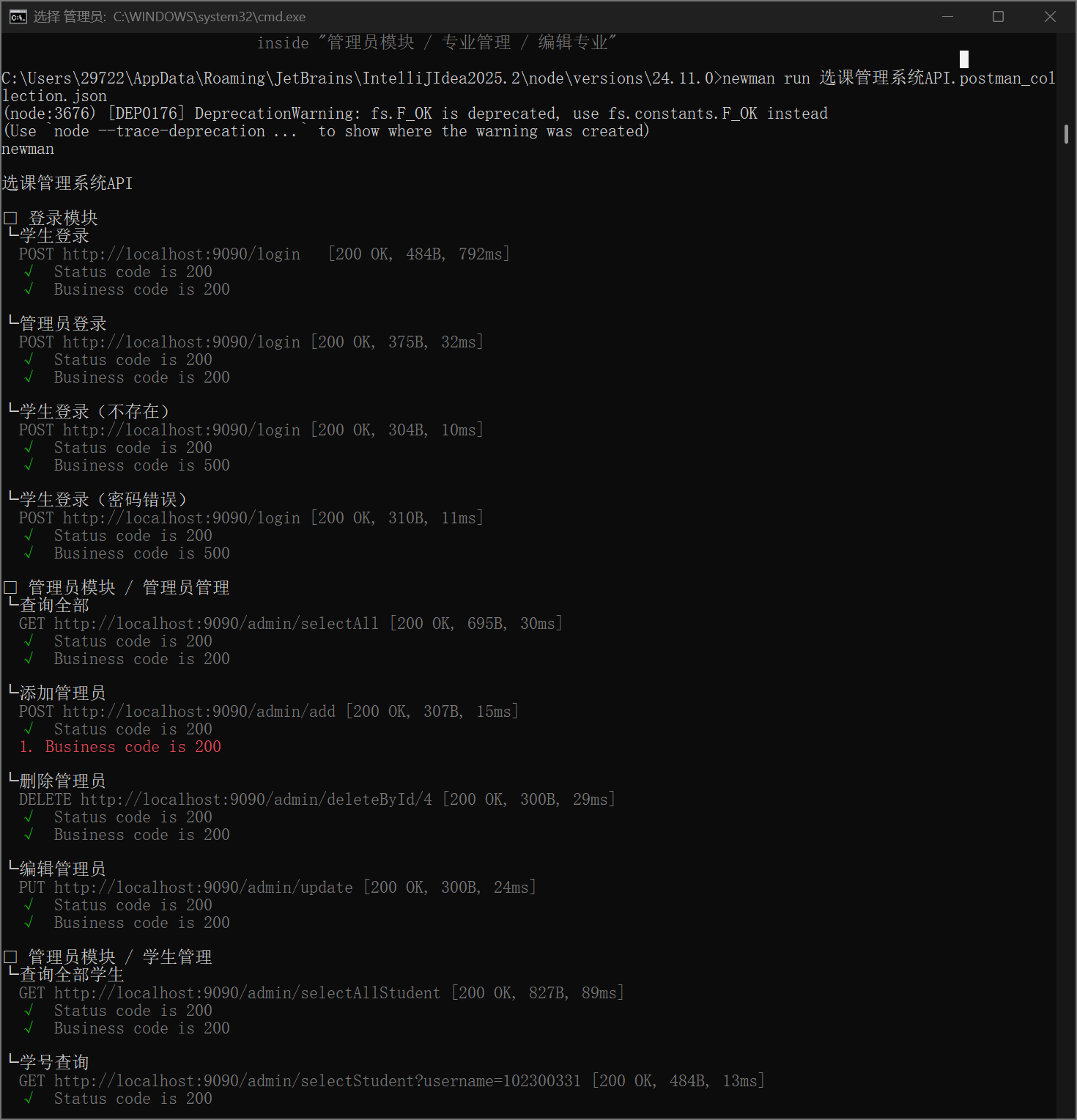Click the red failed '1. Business code is 200' line
The height and width of the screenshot is (1120, 1077).
click(120, 747)
